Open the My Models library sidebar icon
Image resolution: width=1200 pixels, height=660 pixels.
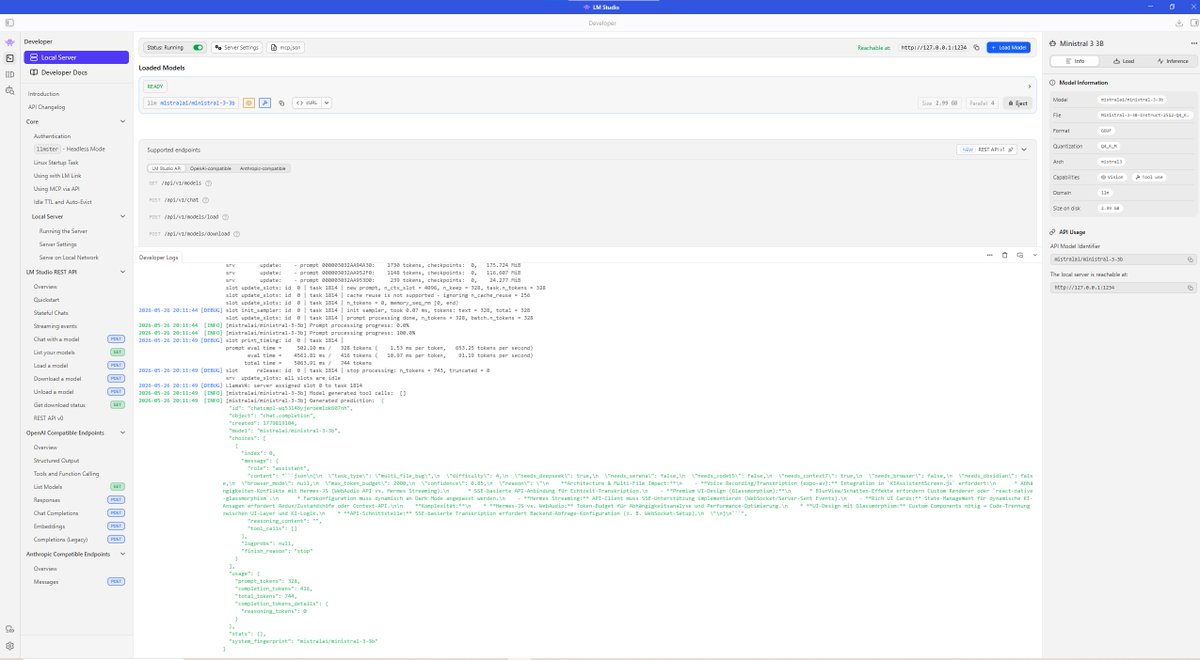[x=9, y=74]
